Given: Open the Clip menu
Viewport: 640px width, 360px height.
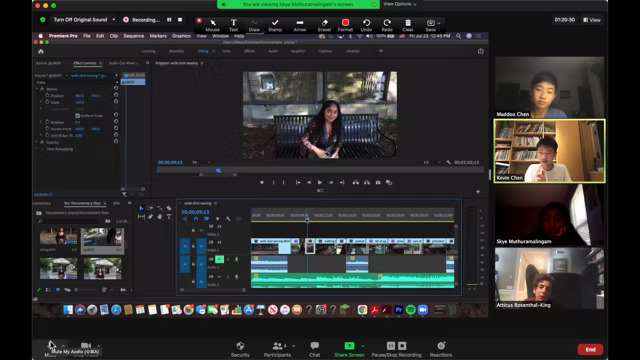Looking at the screenshot, I should [114, 36].
